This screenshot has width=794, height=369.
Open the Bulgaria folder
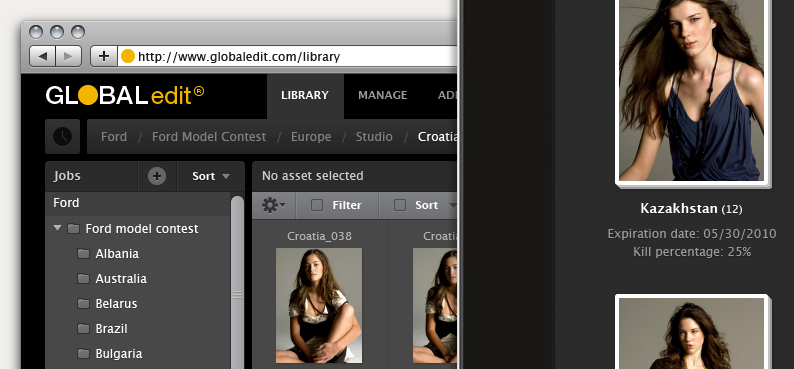[x=118, y=353]
